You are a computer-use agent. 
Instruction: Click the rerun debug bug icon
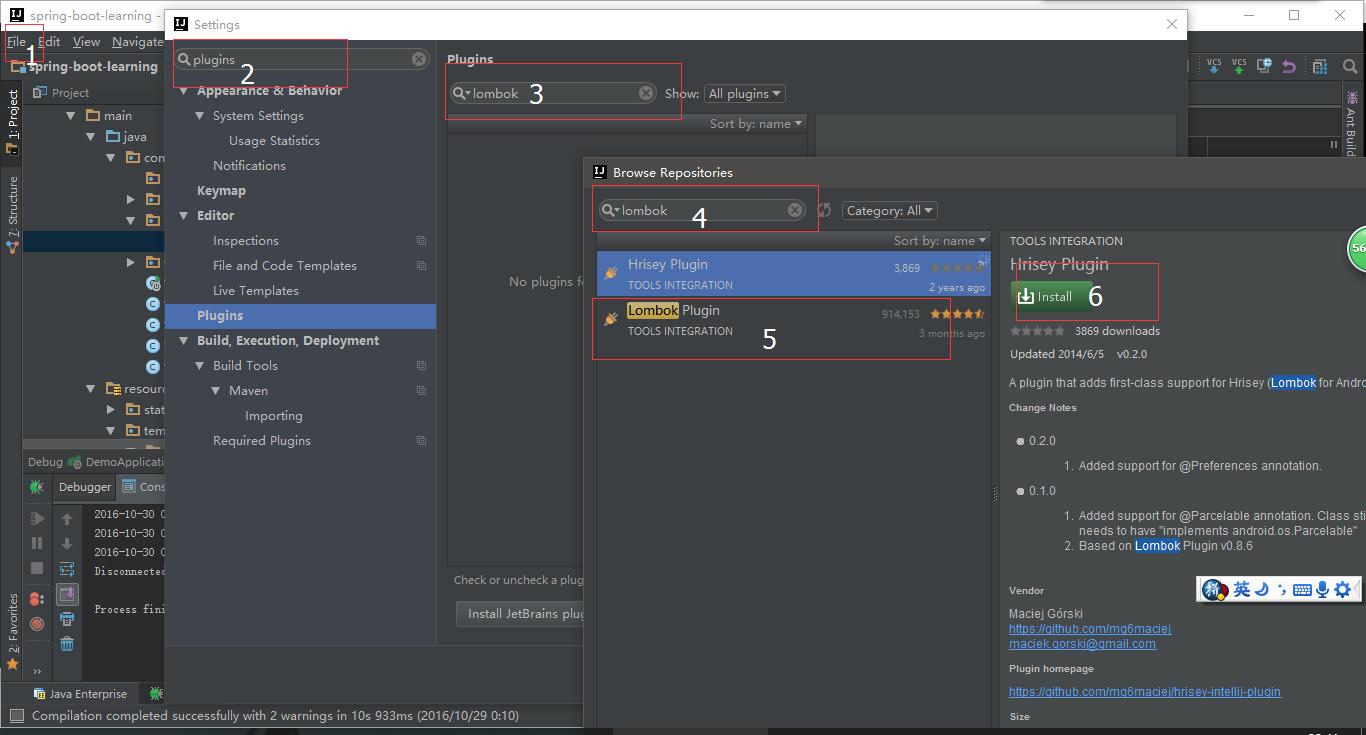37,487
